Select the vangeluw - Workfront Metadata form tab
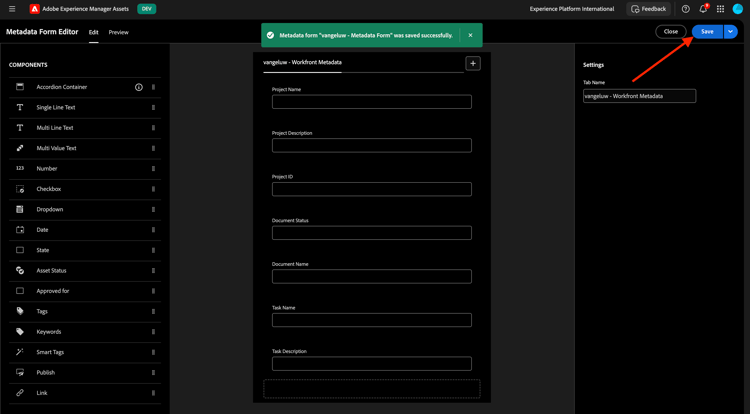The image size is (750, 414). click(x=302, y=62)
